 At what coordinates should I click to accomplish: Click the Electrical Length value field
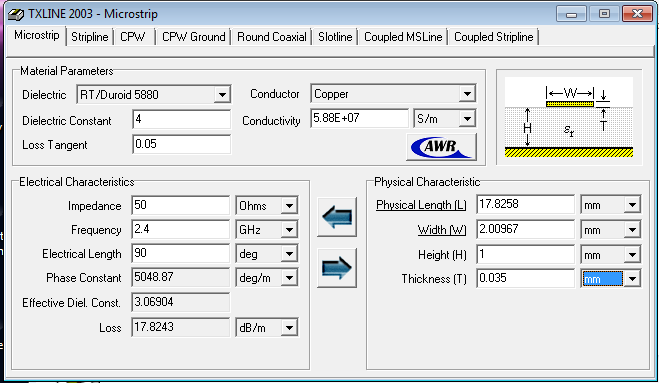click(x=180, y=253)
